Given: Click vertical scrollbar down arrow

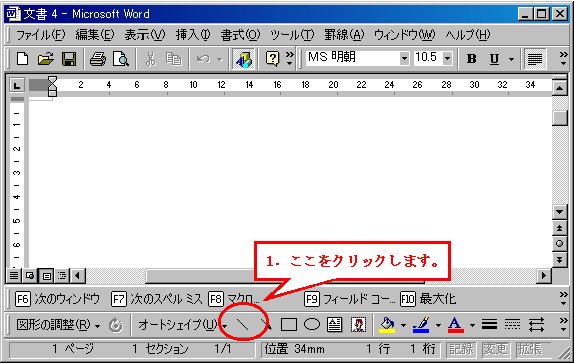Looking at the screenshot, I should [x=559, y=212].
